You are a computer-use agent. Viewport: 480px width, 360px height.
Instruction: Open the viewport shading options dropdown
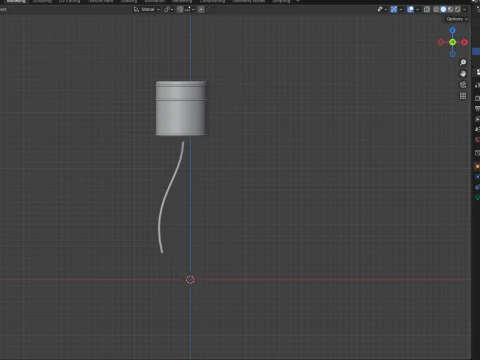click(x=465, y=9)
